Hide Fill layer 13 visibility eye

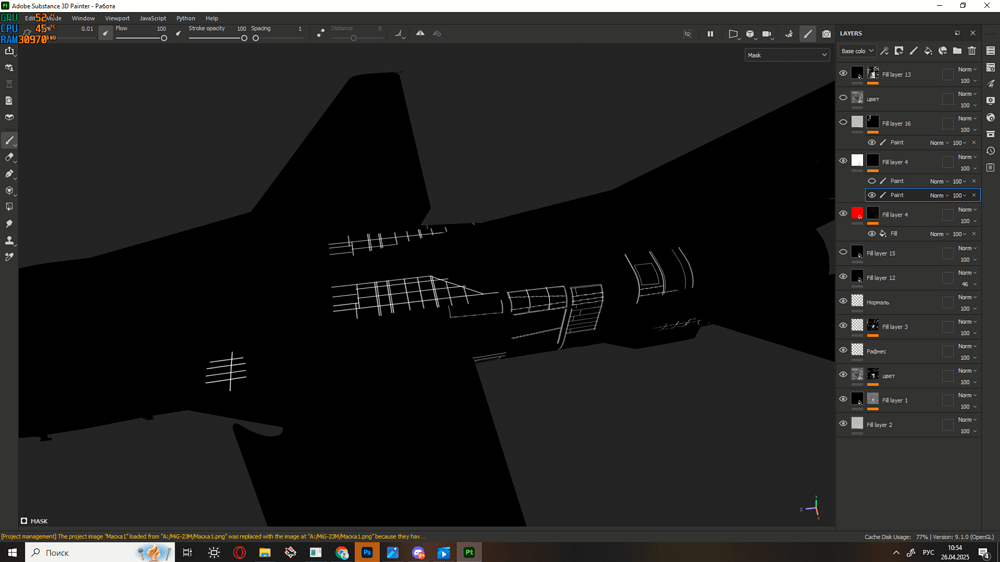point(843,73)
